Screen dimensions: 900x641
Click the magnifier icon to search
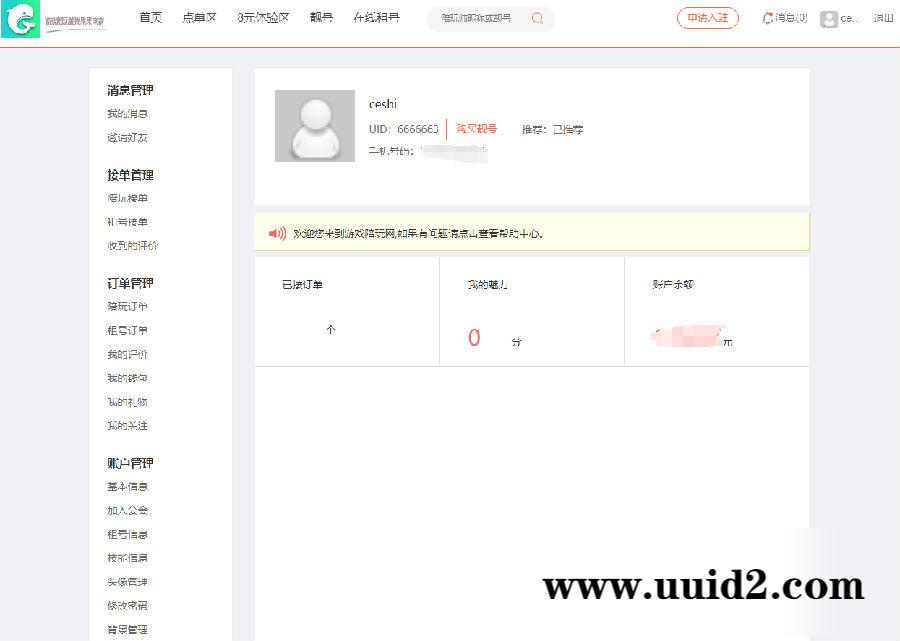537,19
